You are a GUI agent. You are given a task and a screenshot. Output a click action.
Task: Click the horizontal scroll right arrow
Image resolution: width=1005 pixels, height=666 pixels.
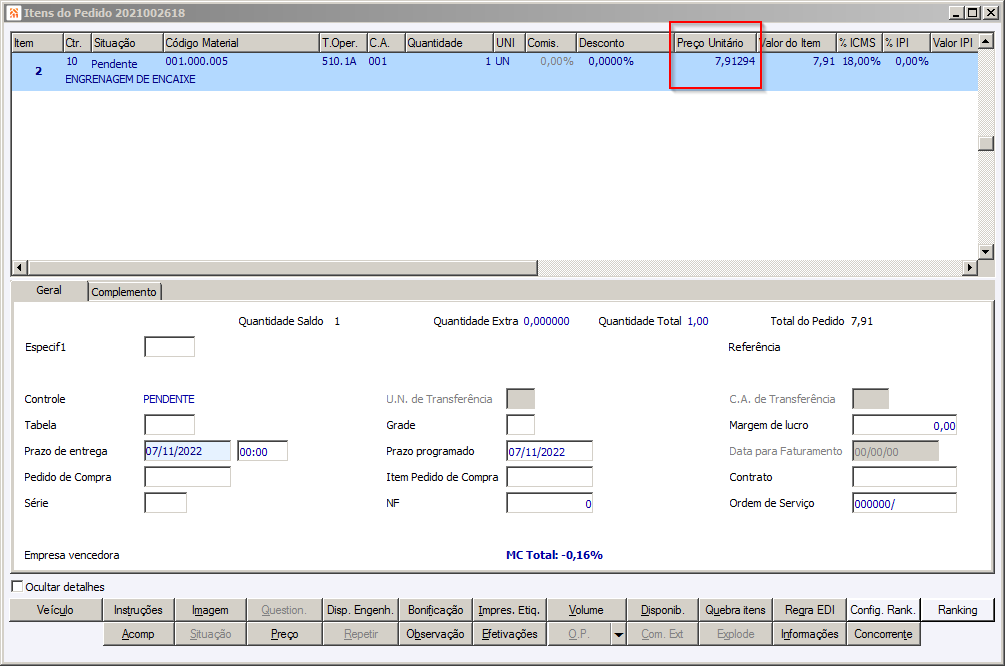click(970, 267)
